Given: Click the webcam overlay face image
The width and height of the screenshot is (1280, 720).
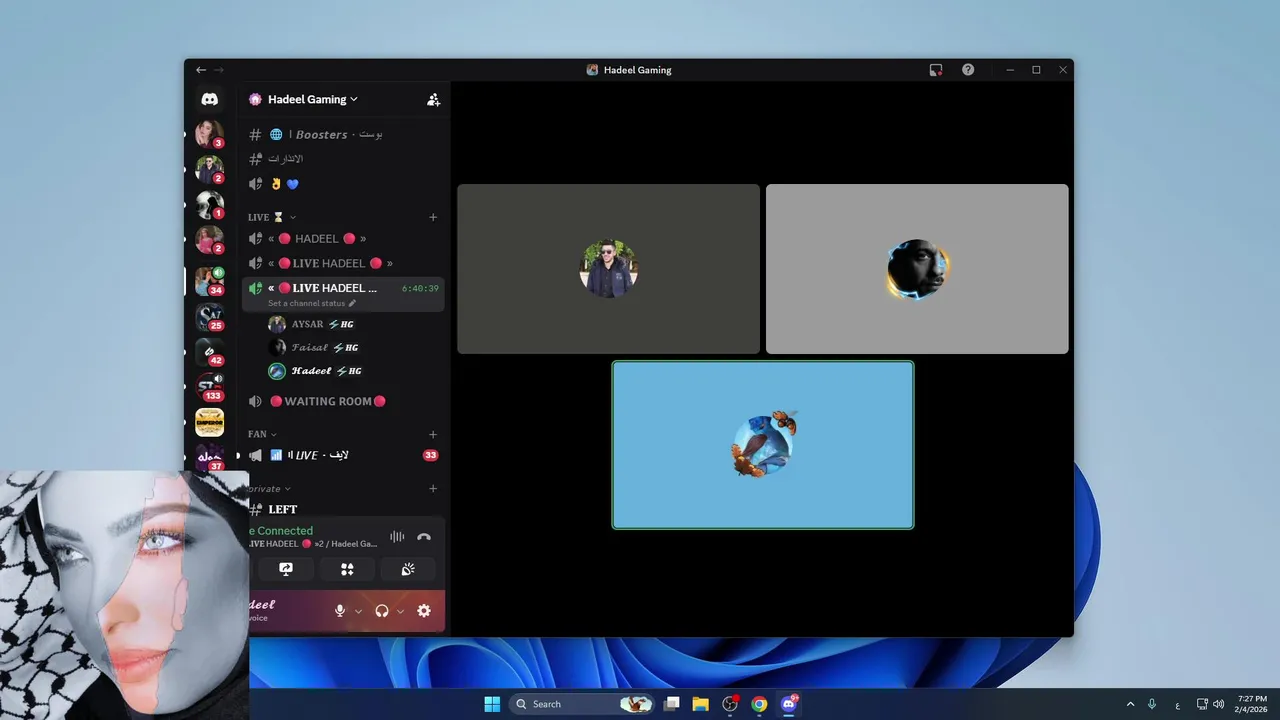Looking at the screenshot, I should point(124,595).
